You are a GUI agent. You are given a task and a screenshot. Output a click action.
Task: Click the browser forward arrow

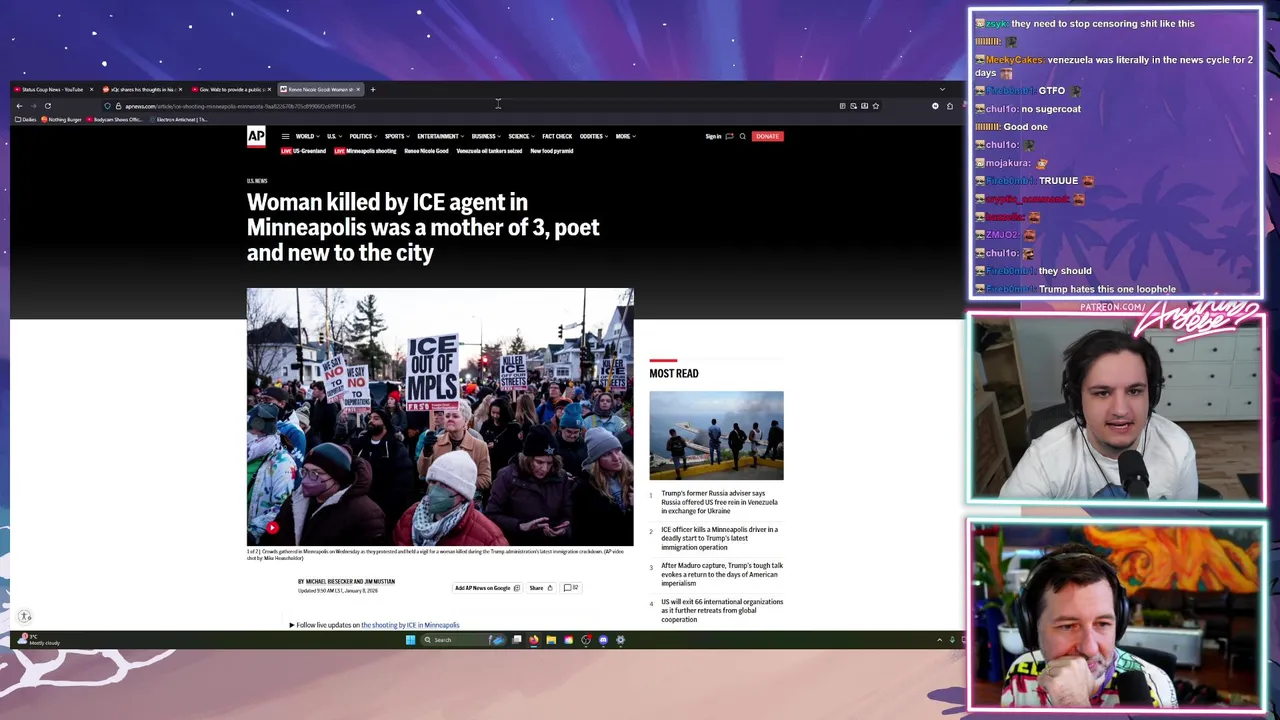coord(33,106)
